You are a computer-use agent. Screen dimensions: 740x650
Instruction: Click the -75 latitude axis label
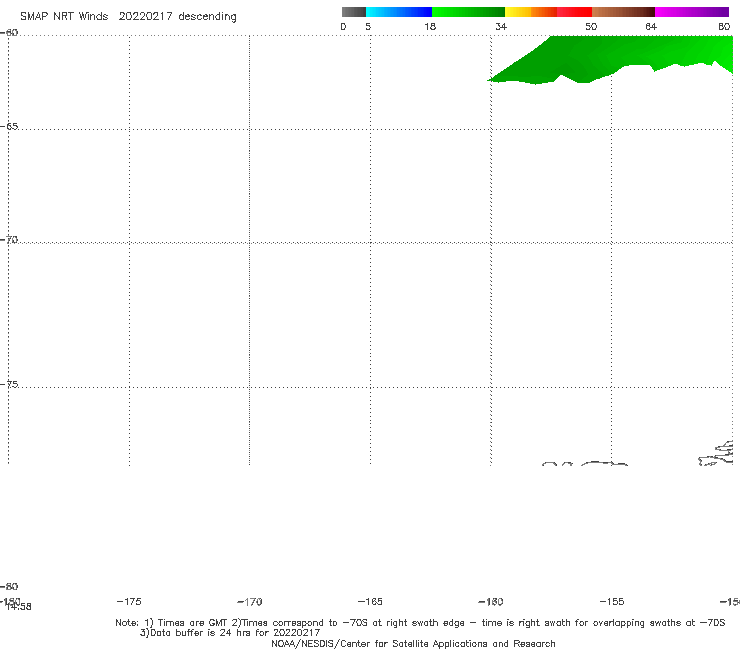(9, 384)
